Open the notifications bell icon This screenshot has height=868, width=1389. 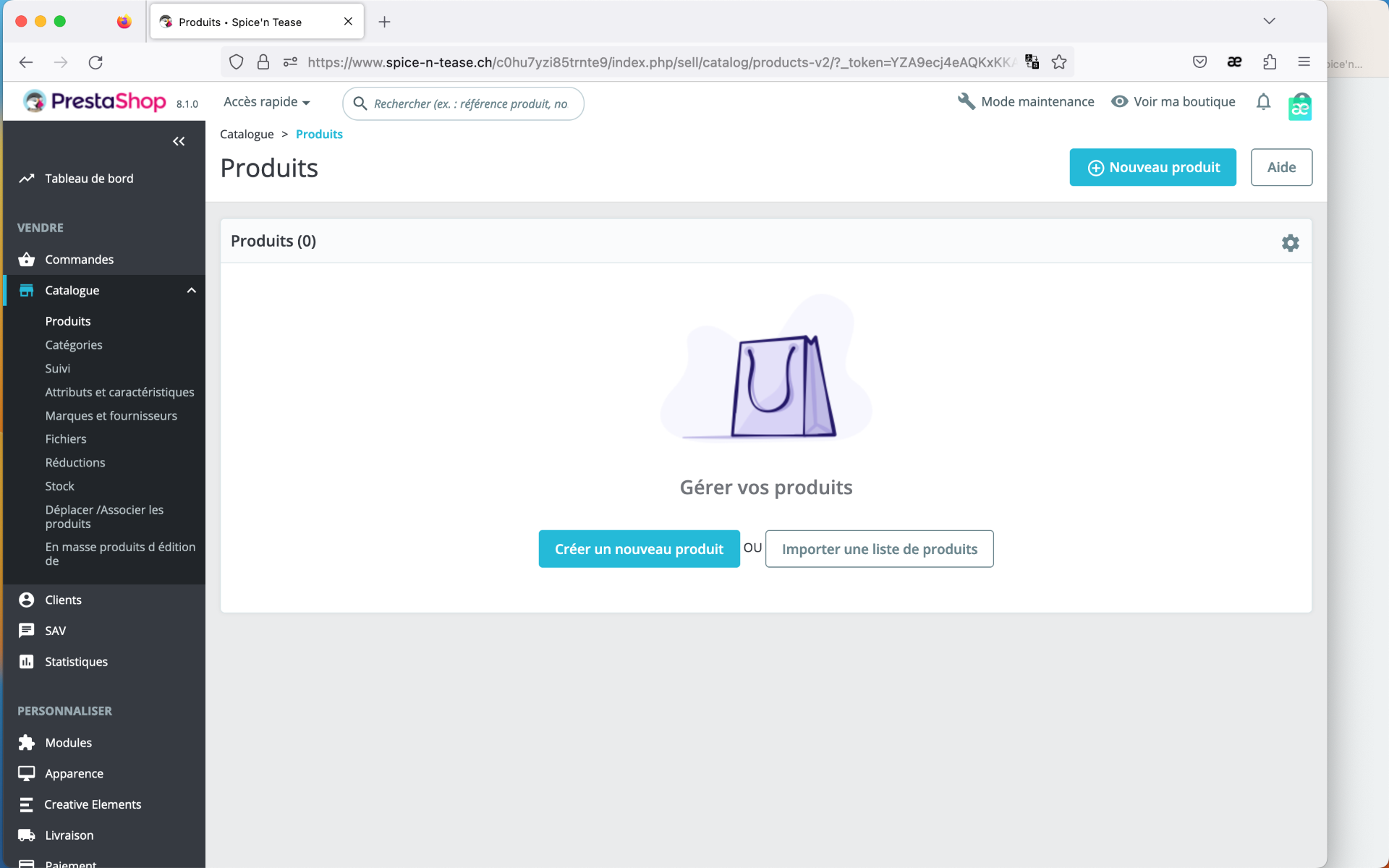pos(1263,102)
